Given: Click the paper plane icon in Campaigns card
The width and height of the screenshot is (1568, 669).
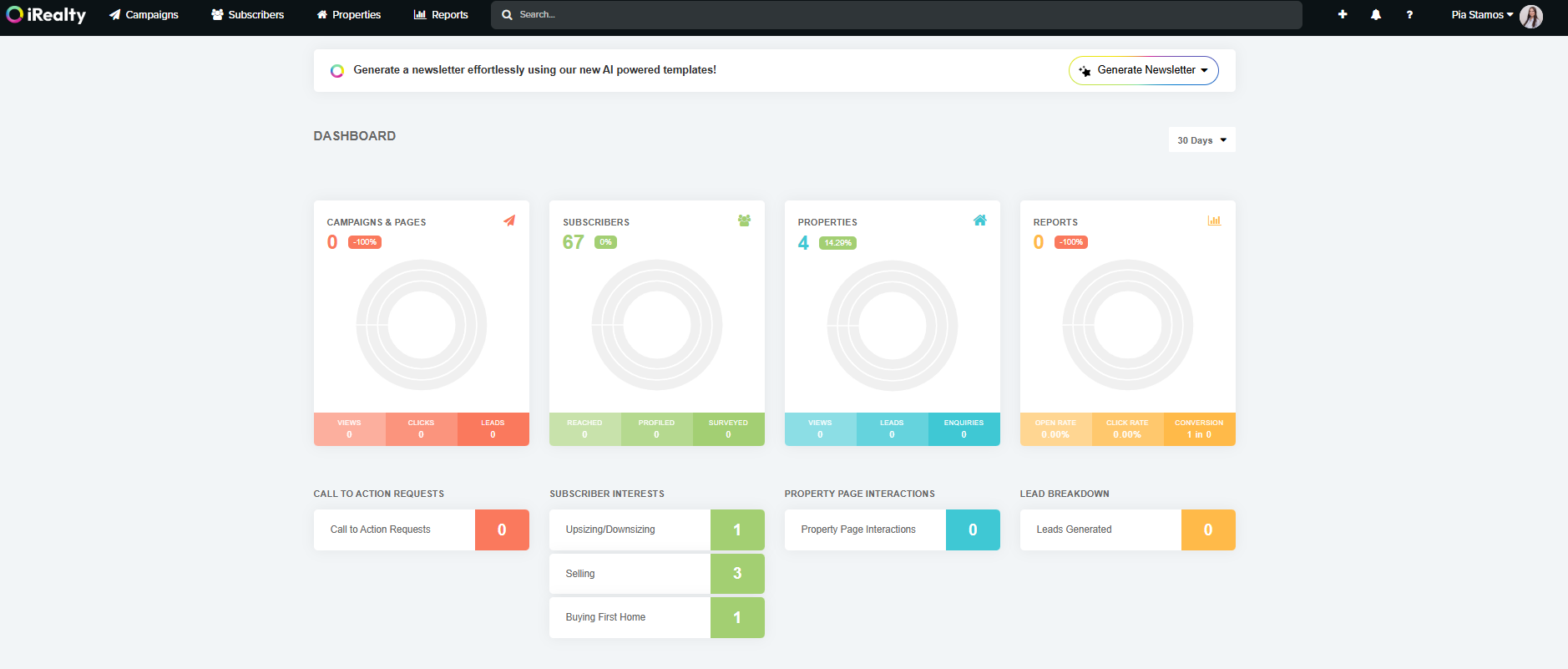Looking at the screenshot, I should pyautogui.click(x=509, y=220).
